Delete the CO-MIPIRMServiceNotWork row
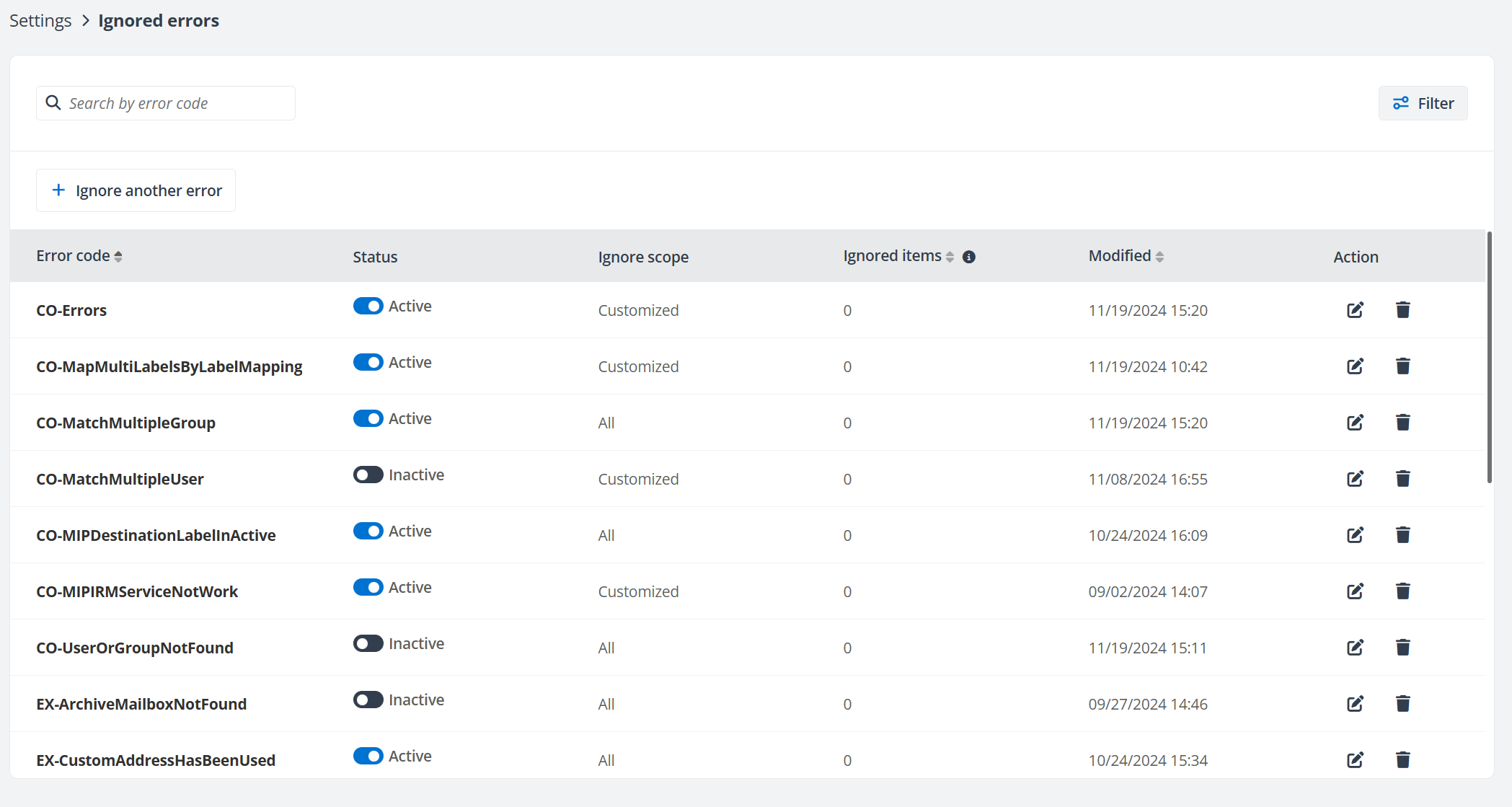The height and width of the screenshot is (807, 1512). point(1402,591)
